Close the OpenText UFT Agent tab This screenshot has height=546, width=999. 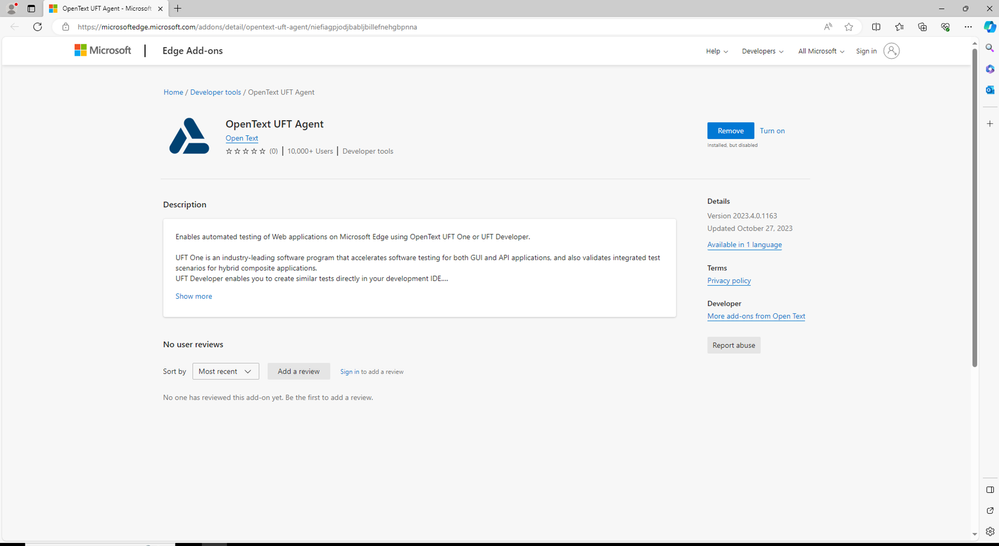[x=160, y=8]
